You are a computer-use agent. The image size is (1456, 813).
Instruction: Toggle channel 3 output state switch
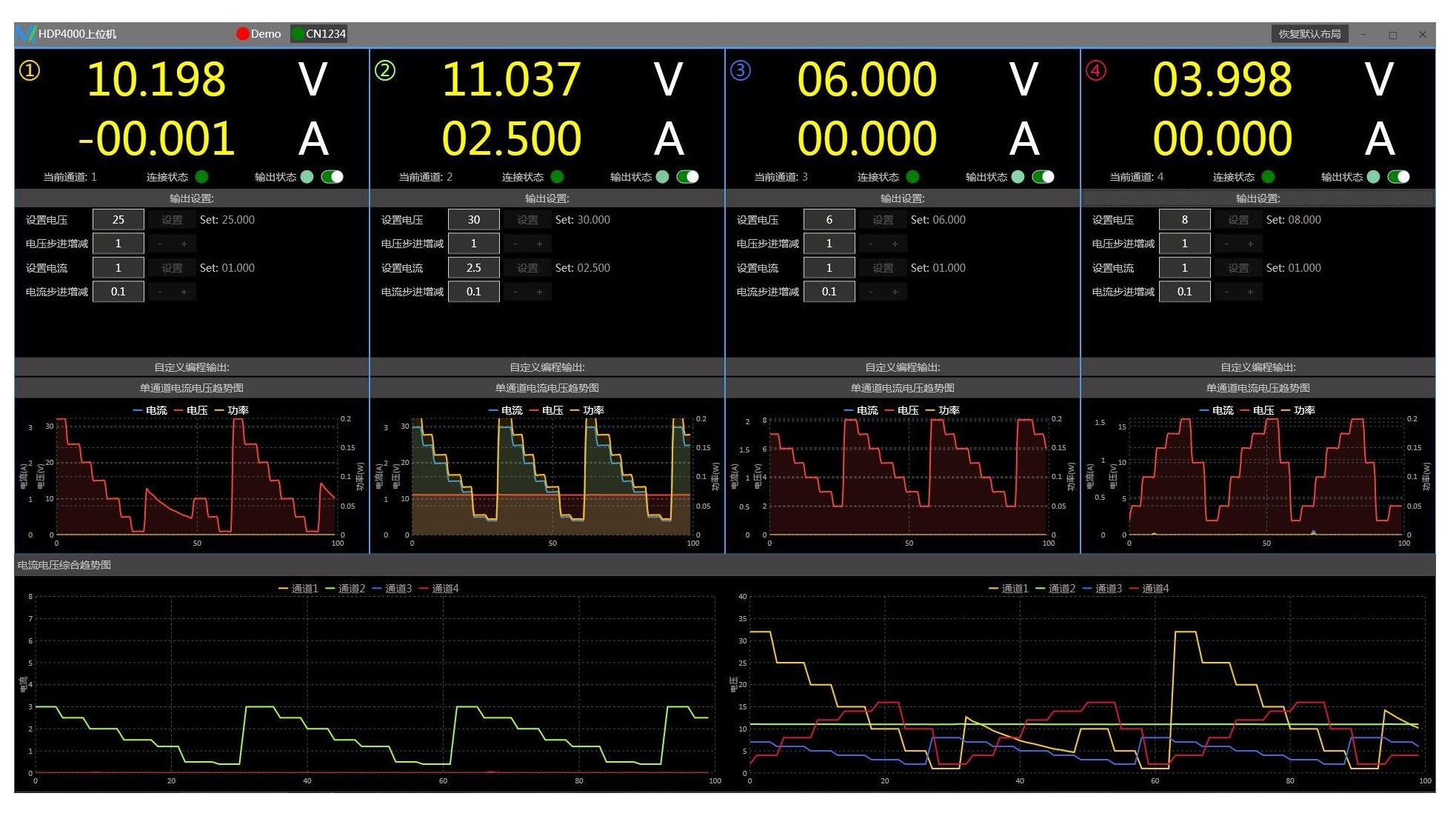[x=1043, y=177]
